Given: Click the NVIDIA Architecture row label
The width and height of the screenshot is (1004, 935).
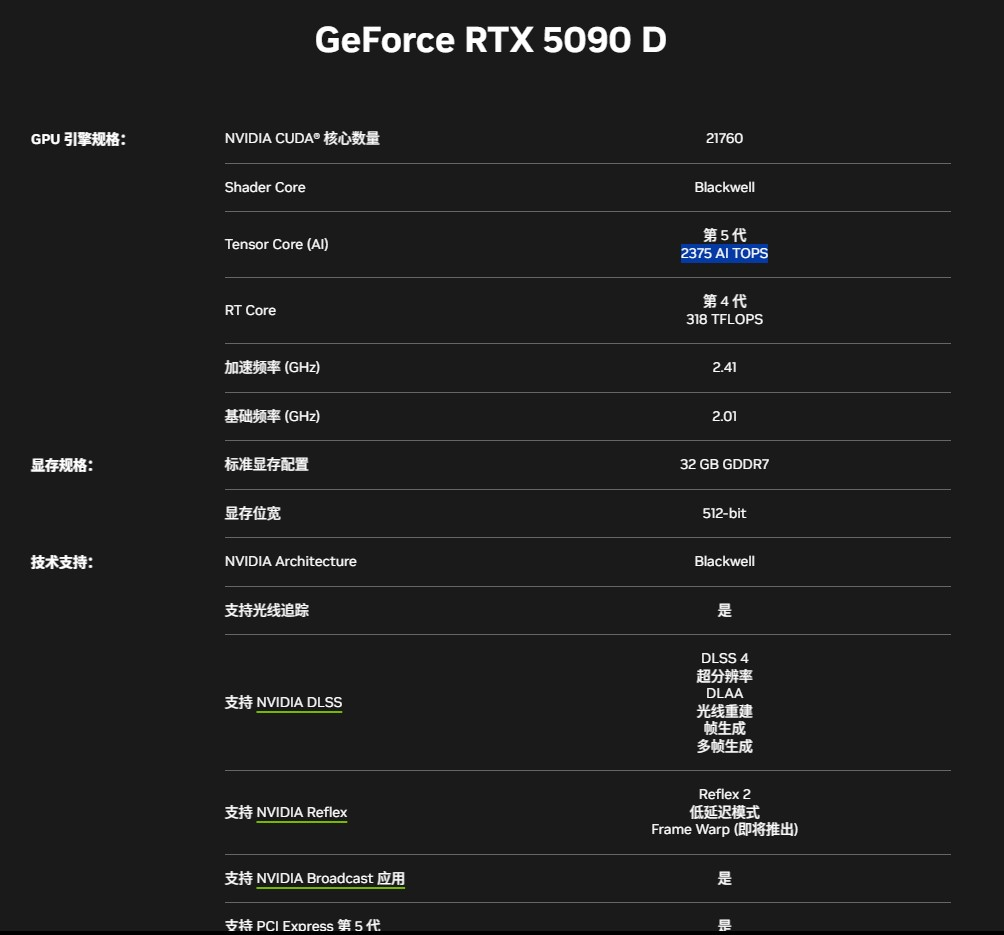Looking at the screenshot, I should [290, 562].
